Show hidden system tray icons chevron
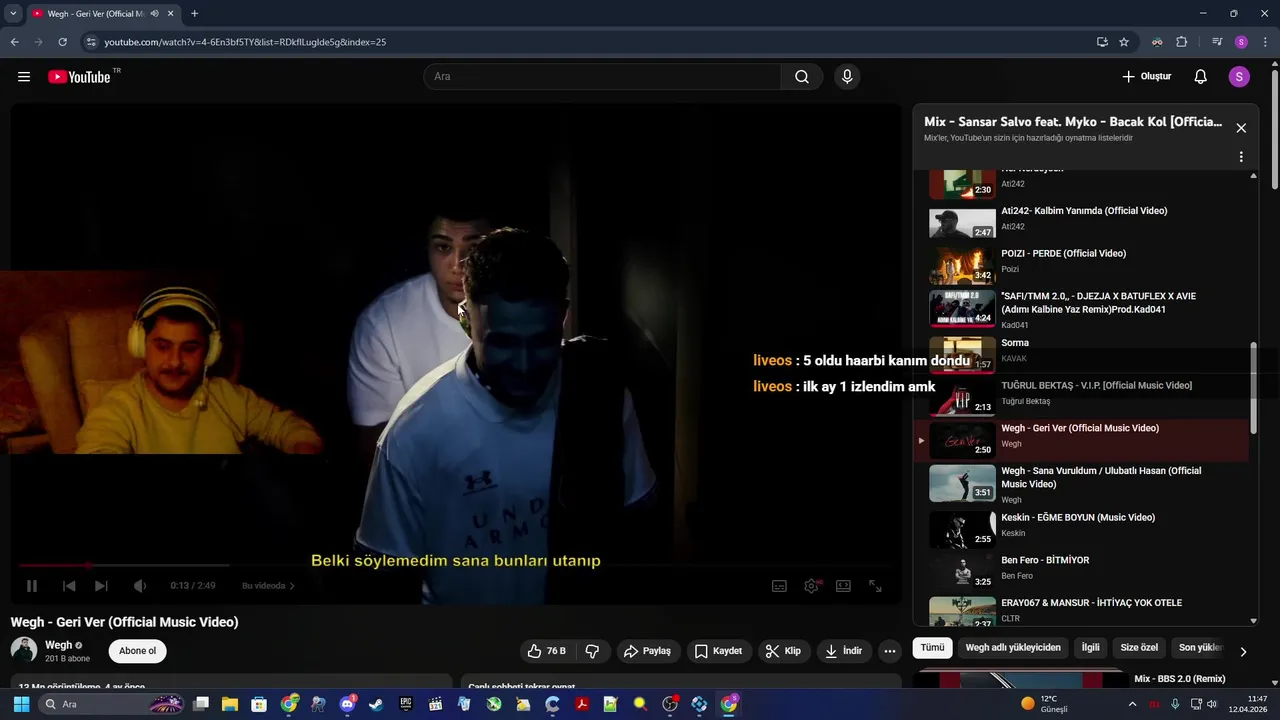Viewport: 1280px width, 720px height. coord(1132,704)
